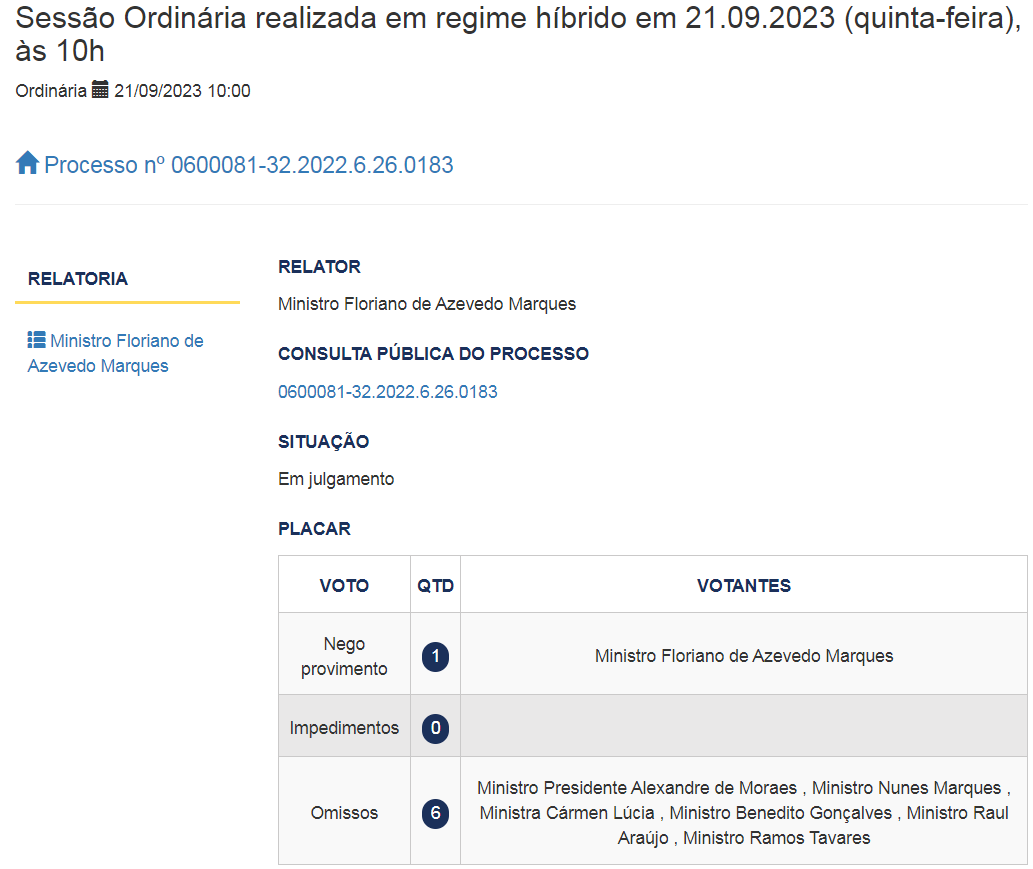Click the badge showing 0 for Impedimentos
The image size is (1033, 869).
pyautogui.click(x=435, y=728)
